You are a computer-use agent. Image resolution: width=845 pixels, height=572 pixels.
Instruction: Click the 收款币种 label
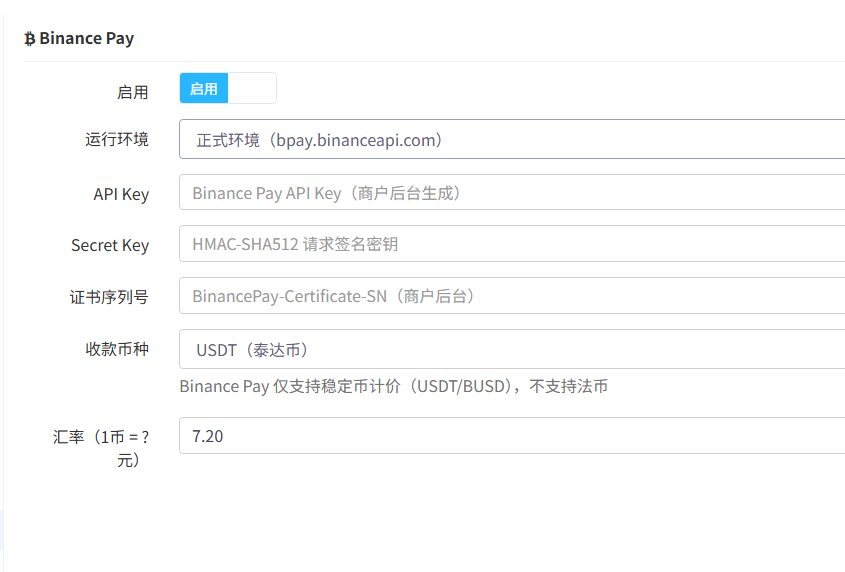click(x=117, y=349)
